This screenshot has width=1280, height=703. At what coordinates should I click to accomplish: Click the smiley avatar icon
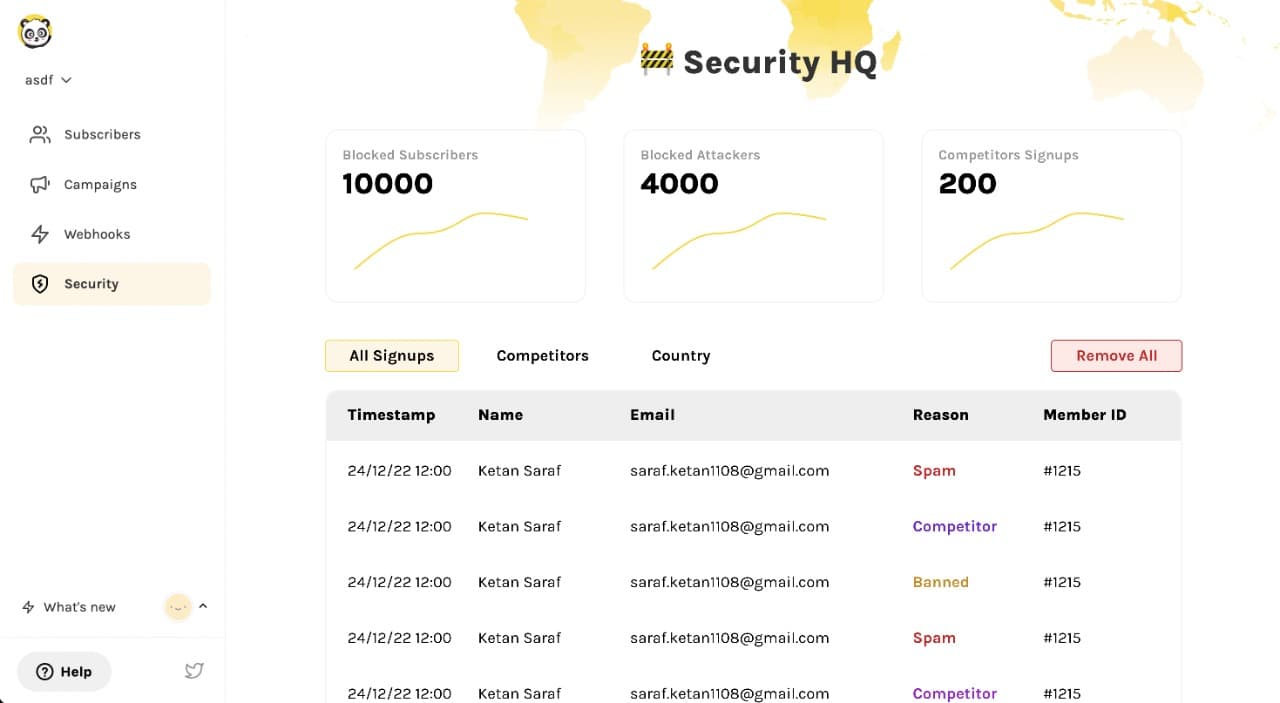point(178,606)
